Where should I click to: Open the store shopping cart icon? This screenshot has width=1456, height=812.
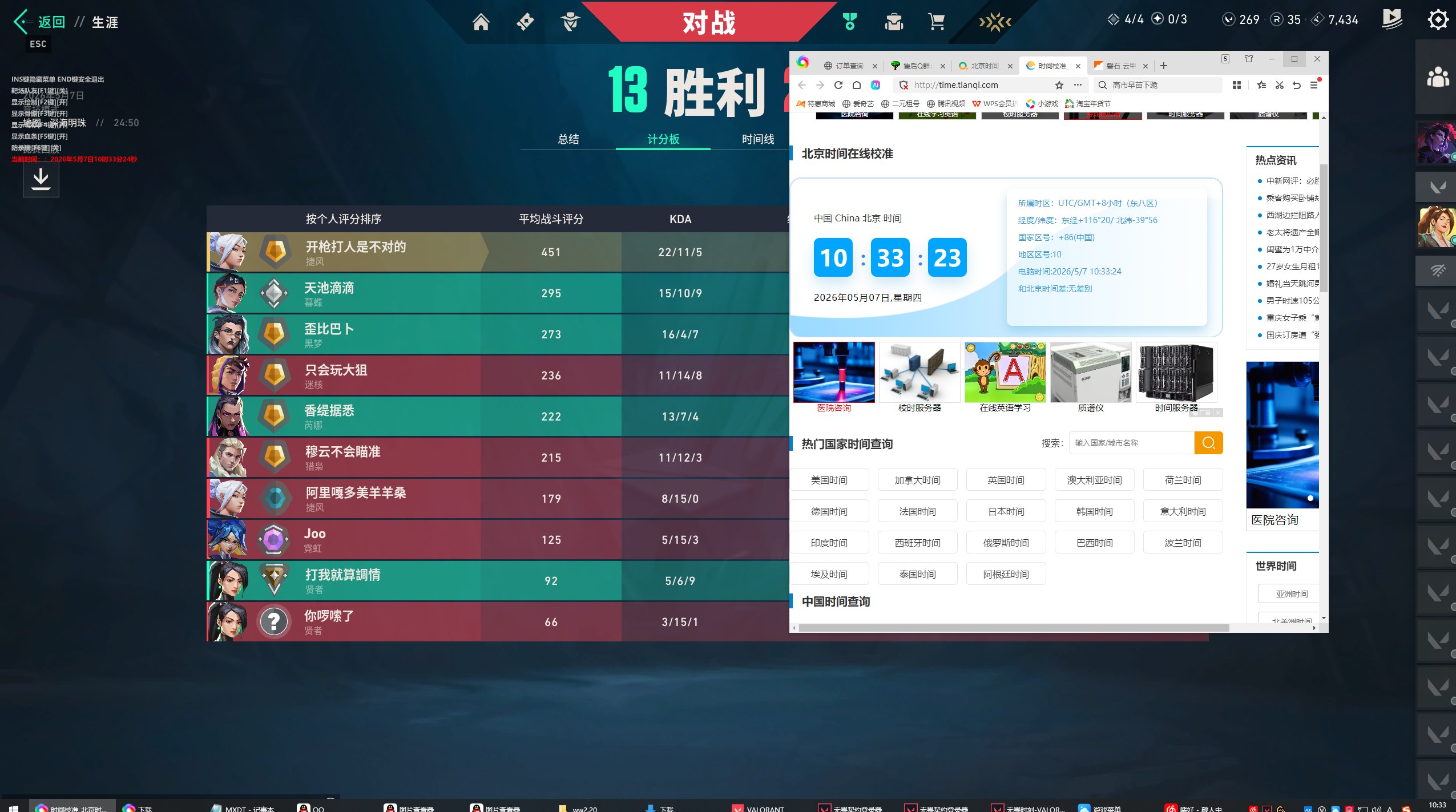[937, 22]
